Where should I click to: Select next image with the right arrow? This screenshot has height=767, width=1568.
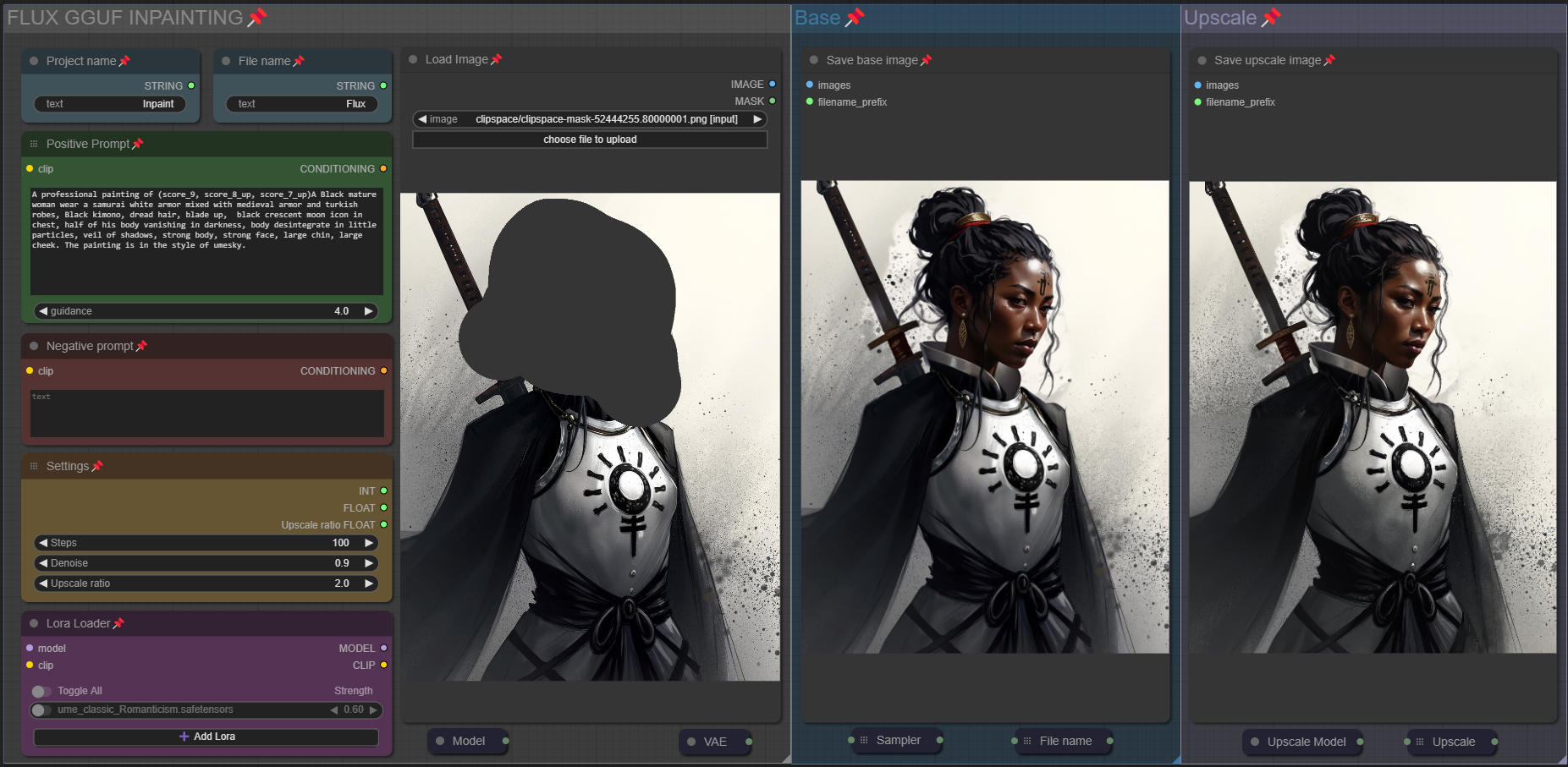coord(757,119)
